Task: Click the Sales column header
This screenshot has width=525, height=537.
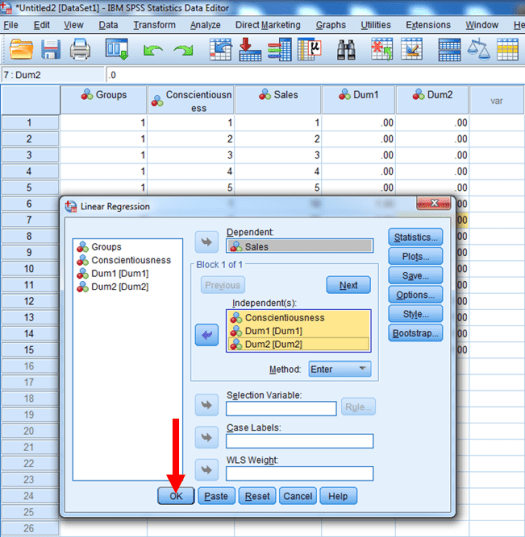Action: (x=278, y=100)
